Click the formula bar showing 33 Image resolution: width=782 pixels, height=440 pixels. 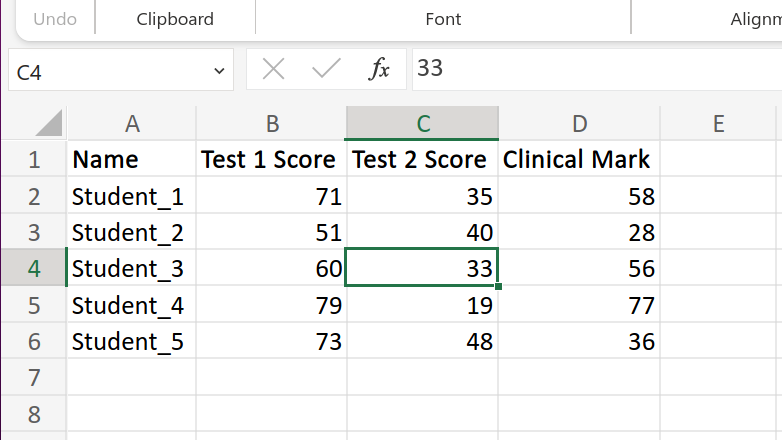coord(590,69)
